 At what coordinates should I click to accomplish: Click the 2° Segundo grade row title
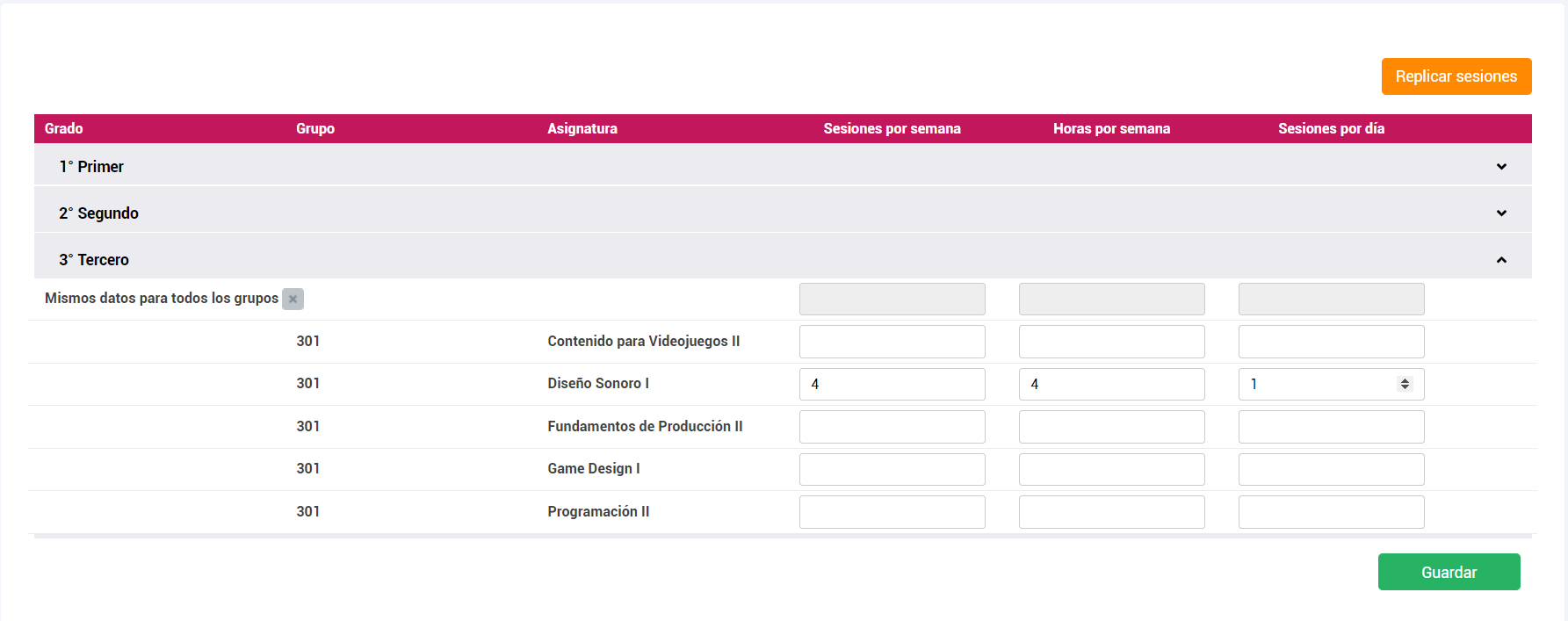pos(99,213)
